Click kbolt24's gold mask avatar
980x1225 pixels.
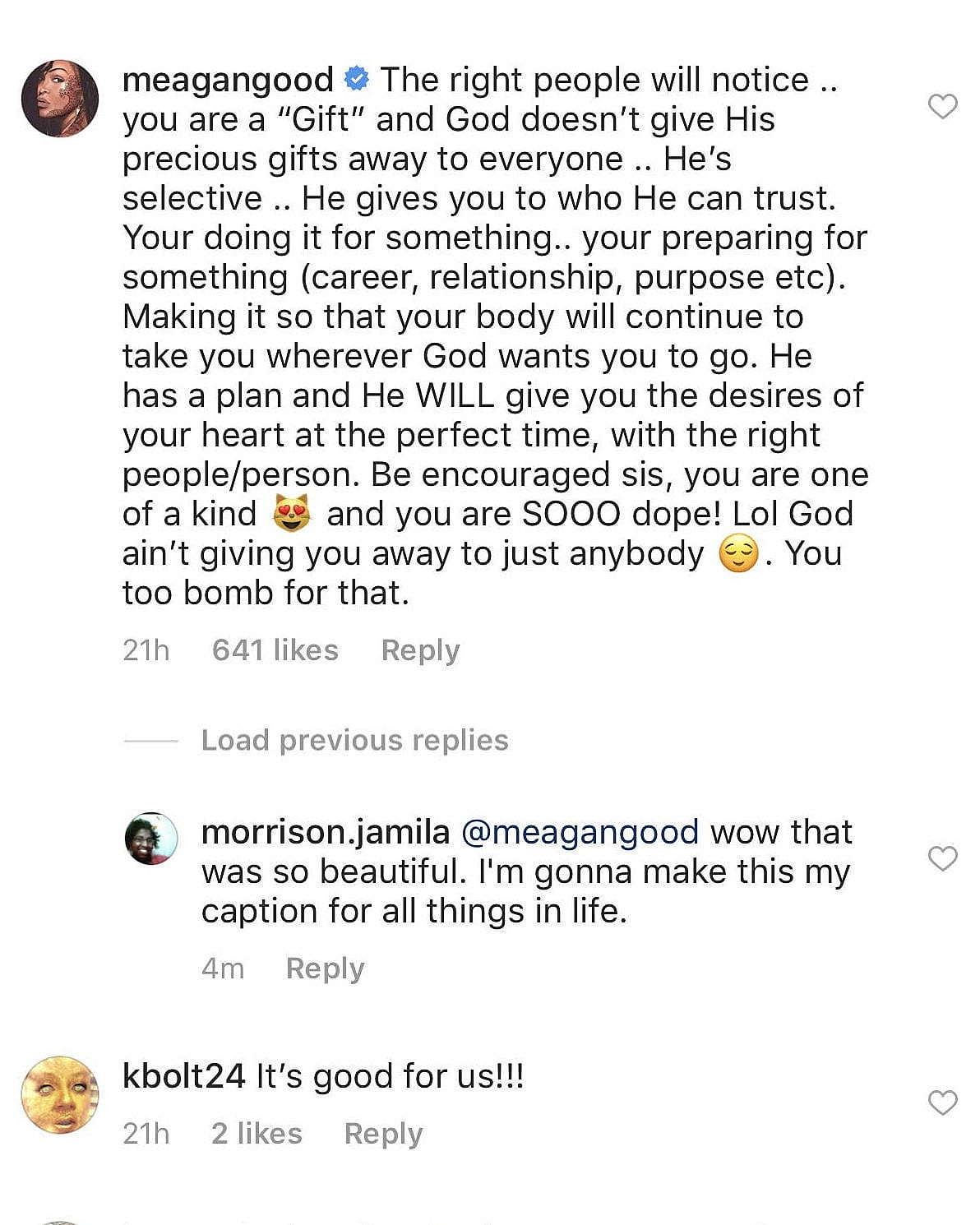point(61,1098)
